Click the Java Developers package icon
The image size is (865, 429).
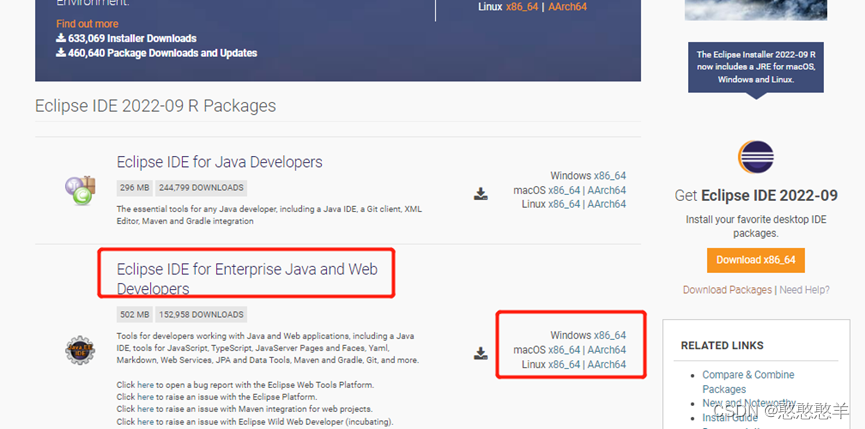(81, 191)
